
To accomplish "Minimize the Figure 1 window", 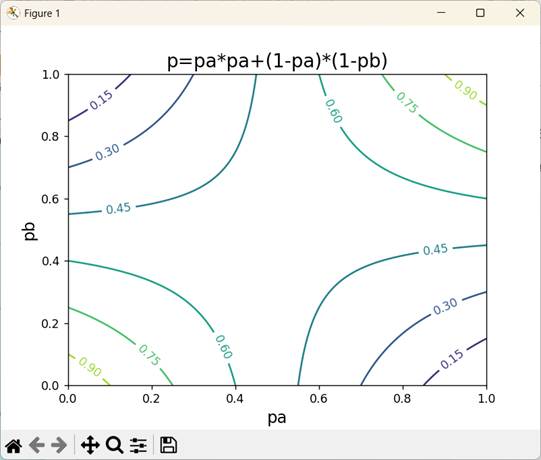I will coord(441,13).
